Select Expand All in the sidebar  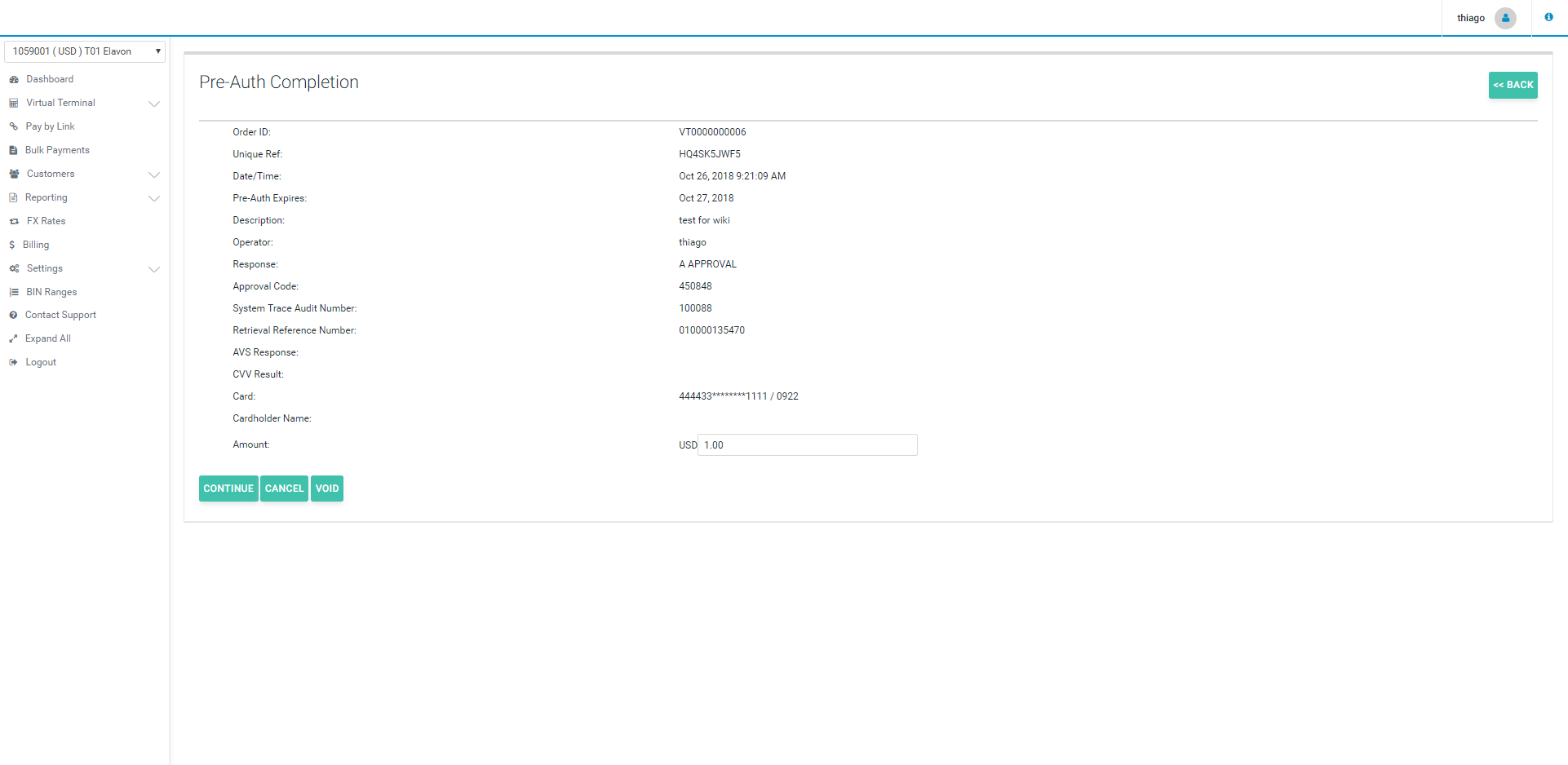click(x=47, y=339)
